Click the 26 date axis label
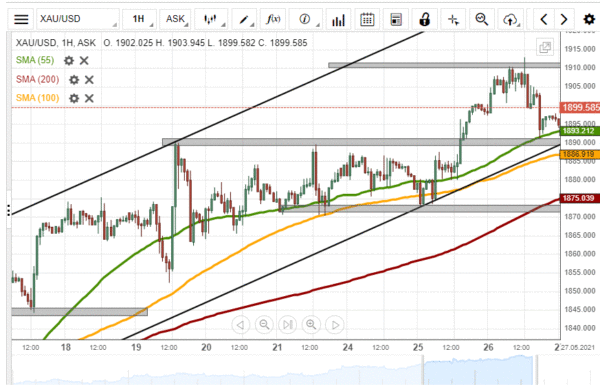This screenshot has width=600, height=389. pos(488,347)
